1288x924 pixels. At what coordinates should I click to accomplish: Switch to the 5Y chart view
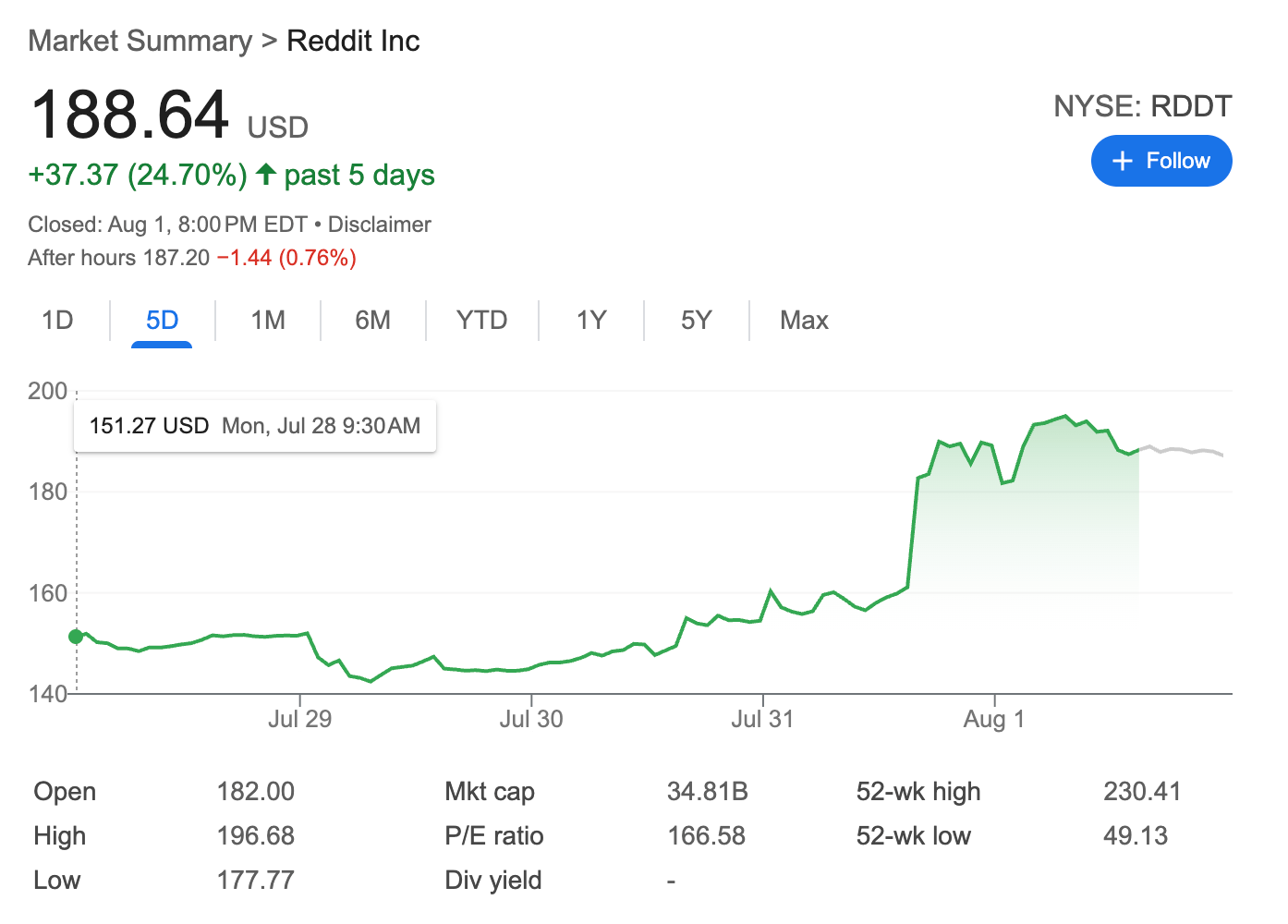point(696,320)
